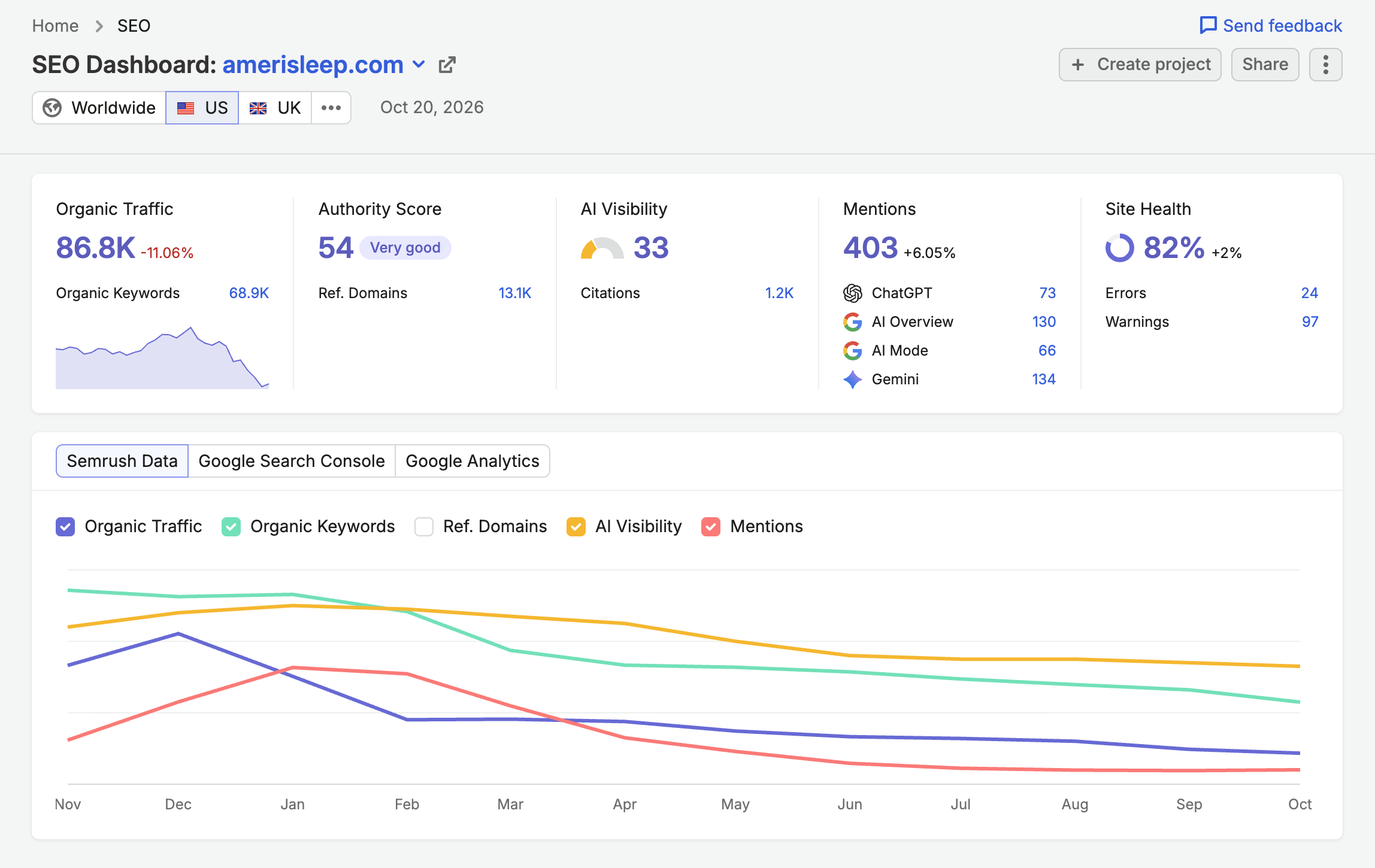This screenshot has height=868, width=1375.
Task: Click the Organic Traffic sparkline chart
Action: 162,358
